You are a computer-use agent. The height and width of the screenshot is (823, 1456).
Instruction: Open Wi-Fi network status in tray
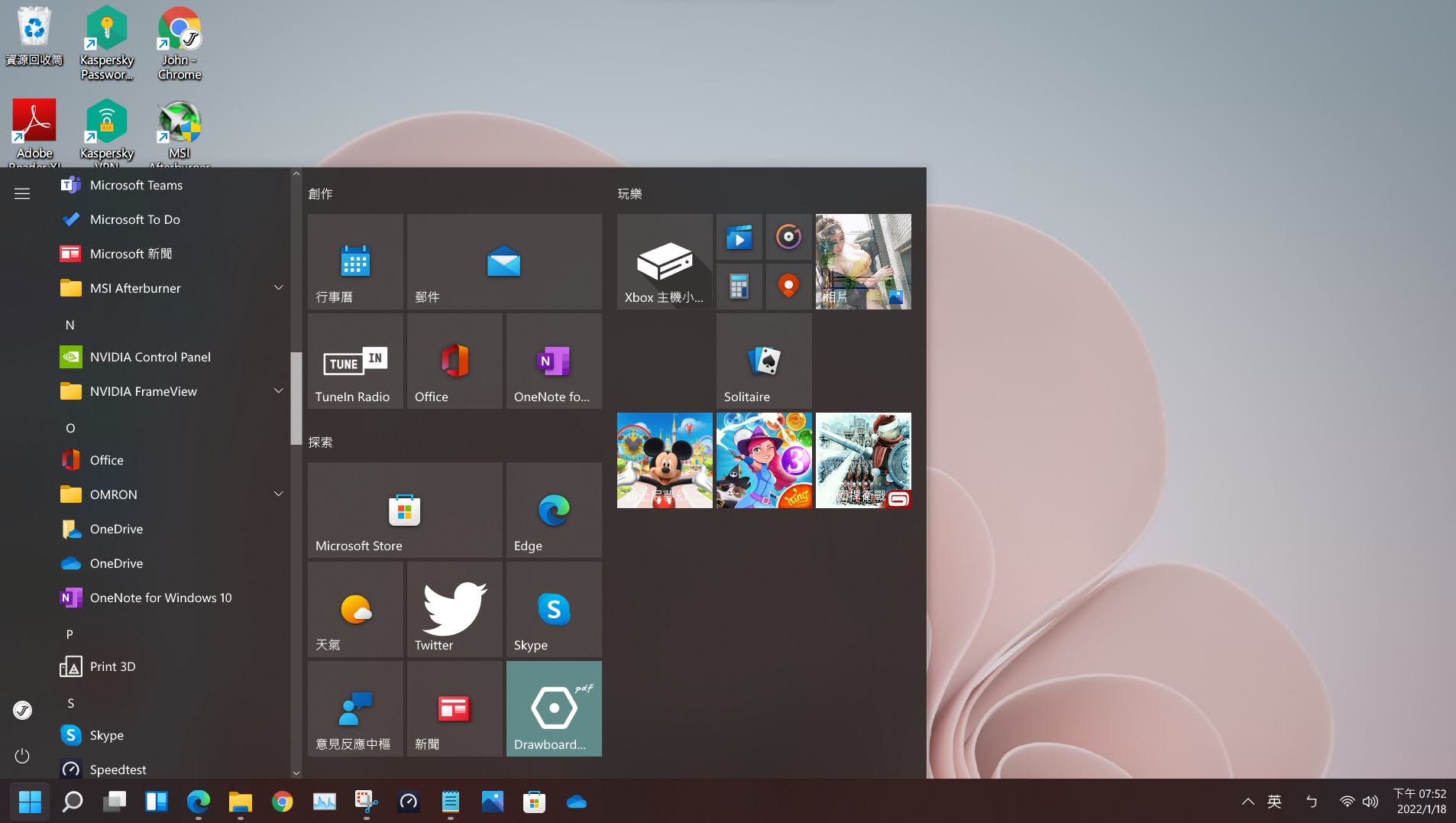pyautogui.click(x=1347, y=802)
